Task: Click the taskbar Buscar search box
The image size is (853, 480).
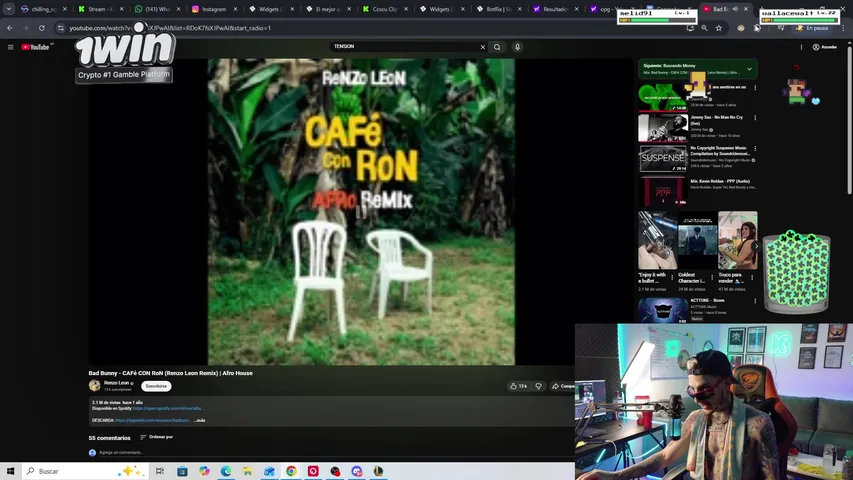Action: pyautogui.click(x=85, y=471)
